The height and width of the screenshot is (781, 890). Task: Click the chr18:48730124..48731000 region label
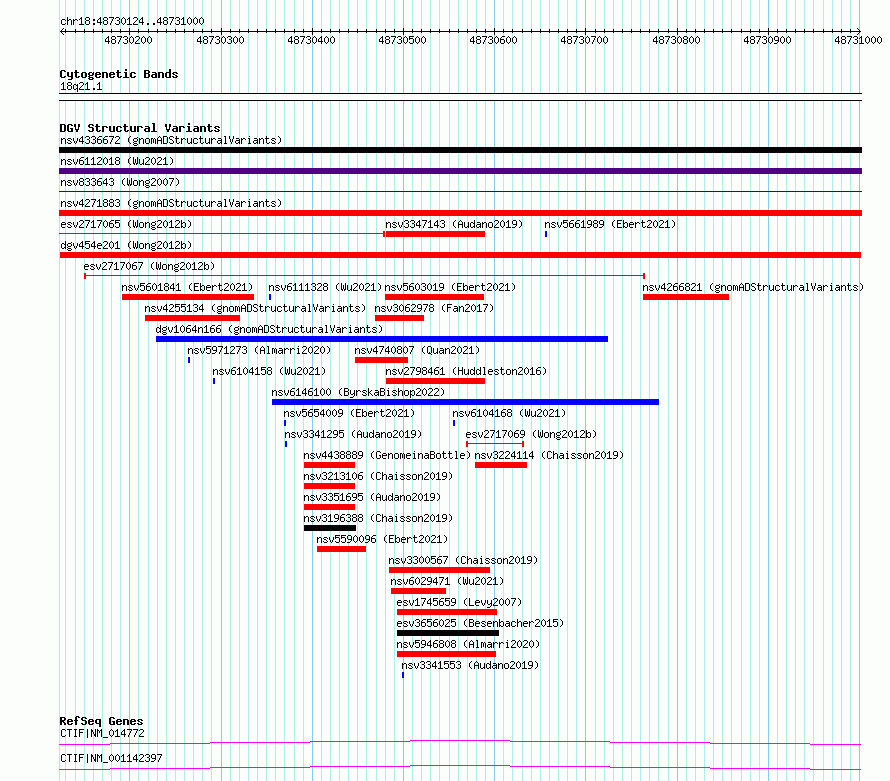click(x=132, y=21)
